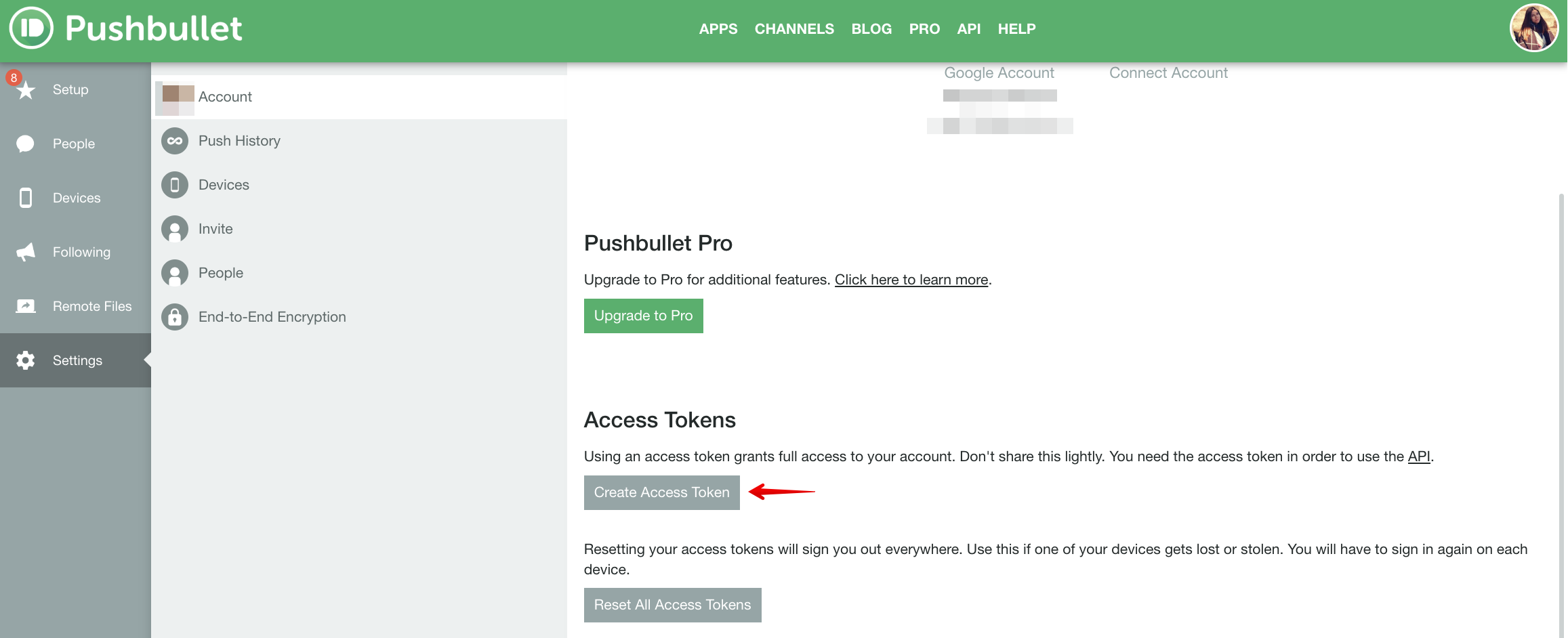Click the End-to-End Encryption lock icon
Image resolution: width=1568 pixels, height=638 pixels.
(x=175, y=317)
